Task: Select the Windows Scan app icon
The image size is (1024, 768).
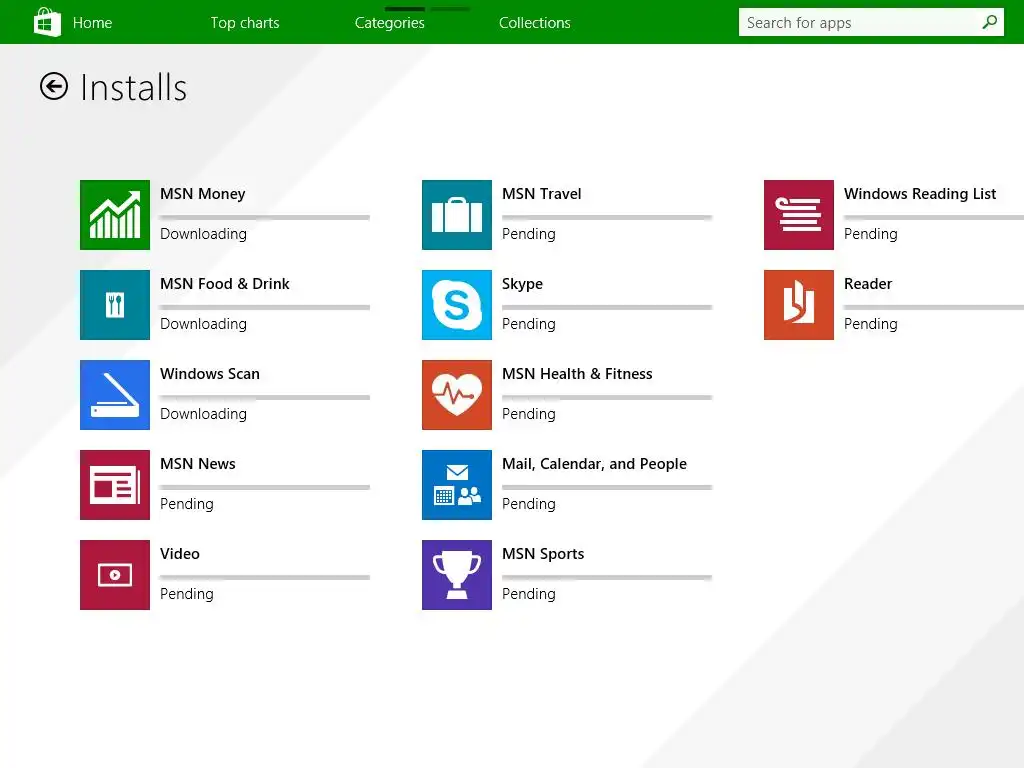Action: point(115,395)
